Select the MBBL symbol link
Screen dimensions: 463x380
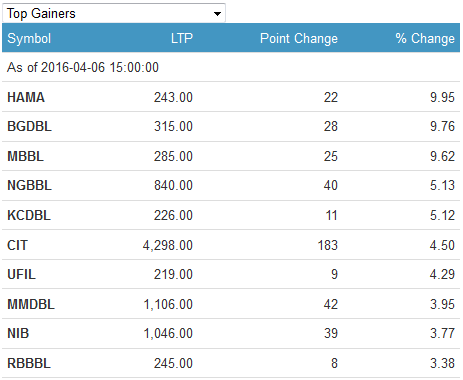(x=25, y=156)
